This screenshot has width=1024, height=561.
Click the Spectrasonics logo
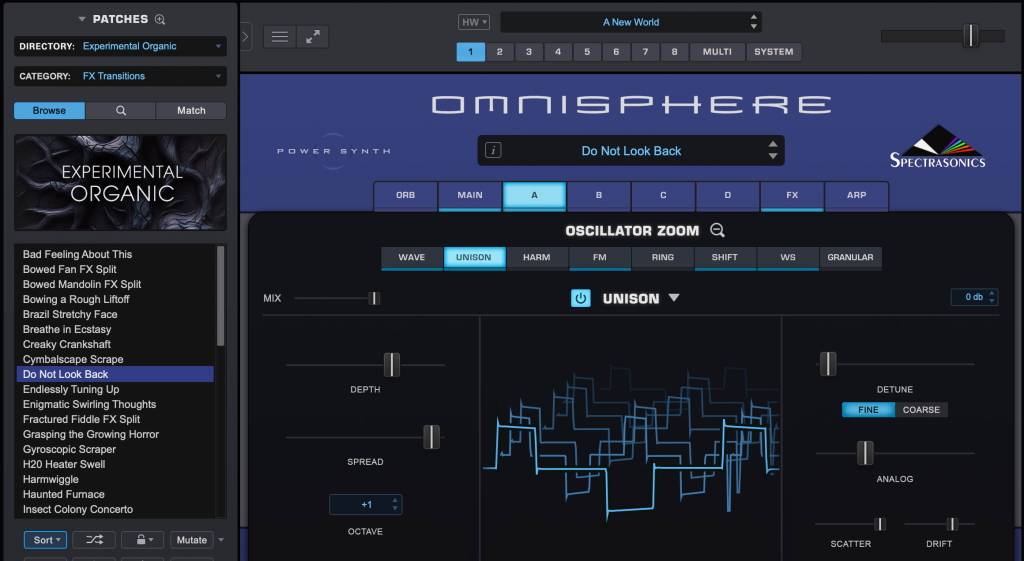click(938, 147)
